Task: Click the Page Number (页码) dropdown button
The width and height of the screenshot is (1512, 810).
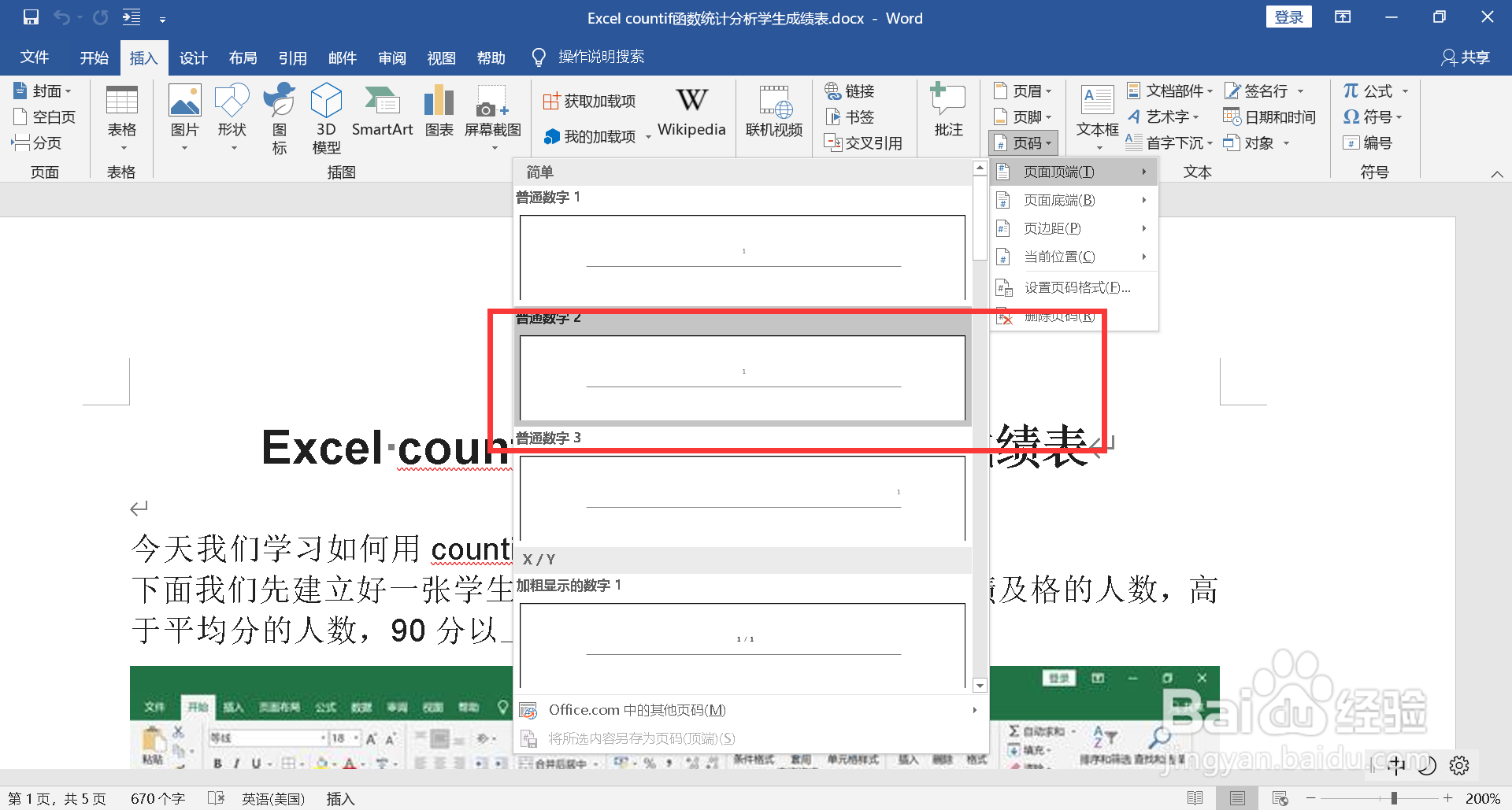Action: 1022,142
